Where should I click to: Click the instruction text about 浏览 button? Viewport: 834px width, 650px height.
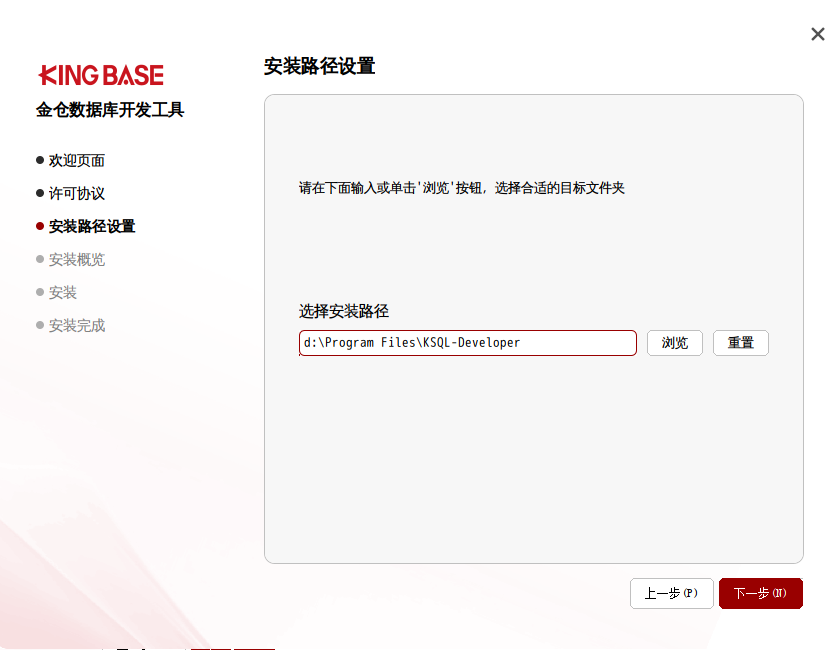(x=461, y=187)
